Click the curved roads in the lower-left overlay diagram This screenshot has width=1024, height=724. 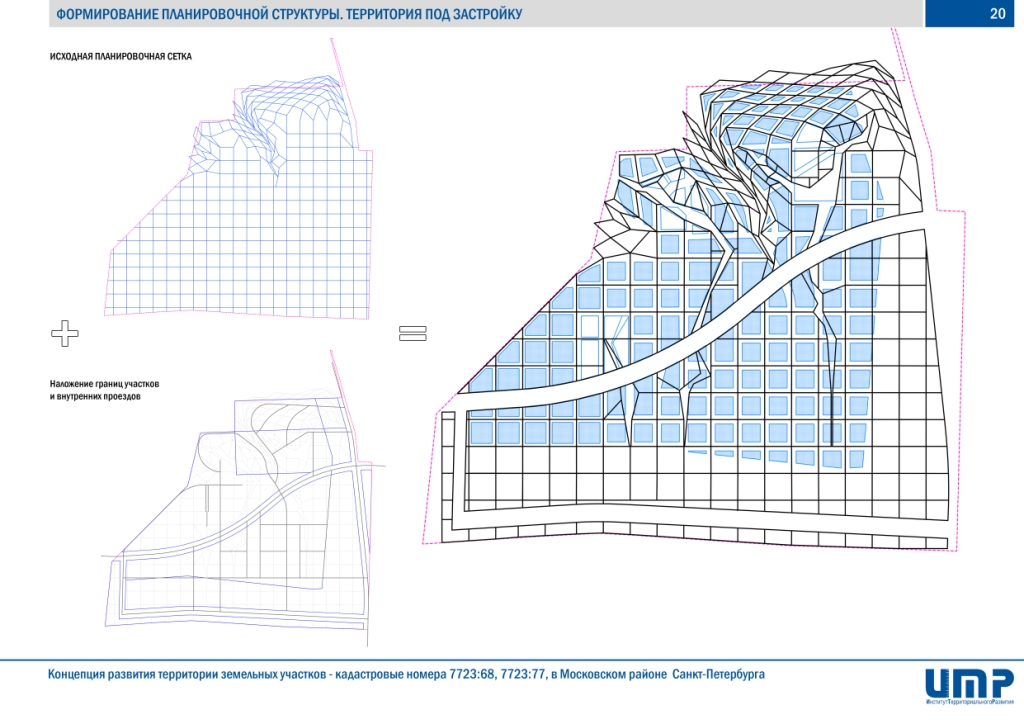click(x=260, y=430)
